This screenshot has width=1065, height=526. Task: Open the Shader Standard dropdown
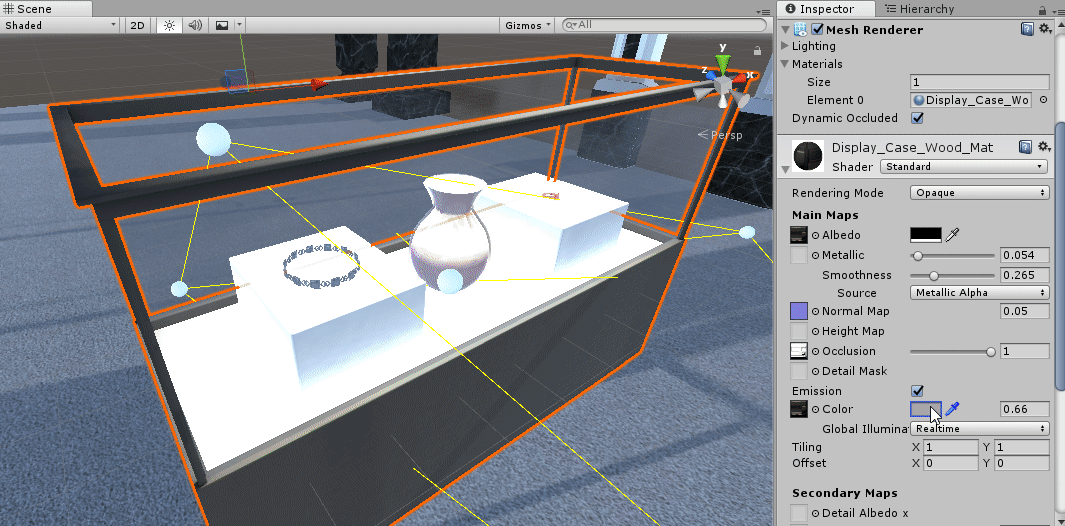[964, 166]
